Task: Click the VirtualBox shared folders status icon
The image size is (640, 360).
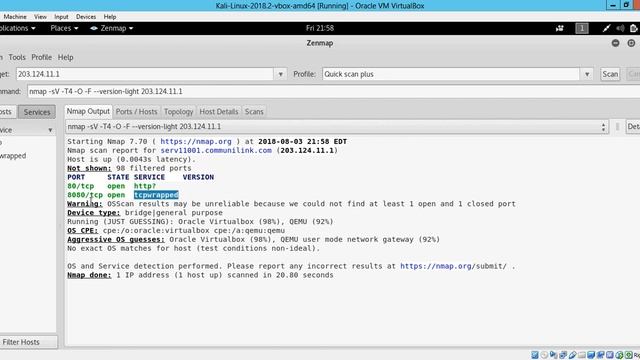Action: click(582, 355)
